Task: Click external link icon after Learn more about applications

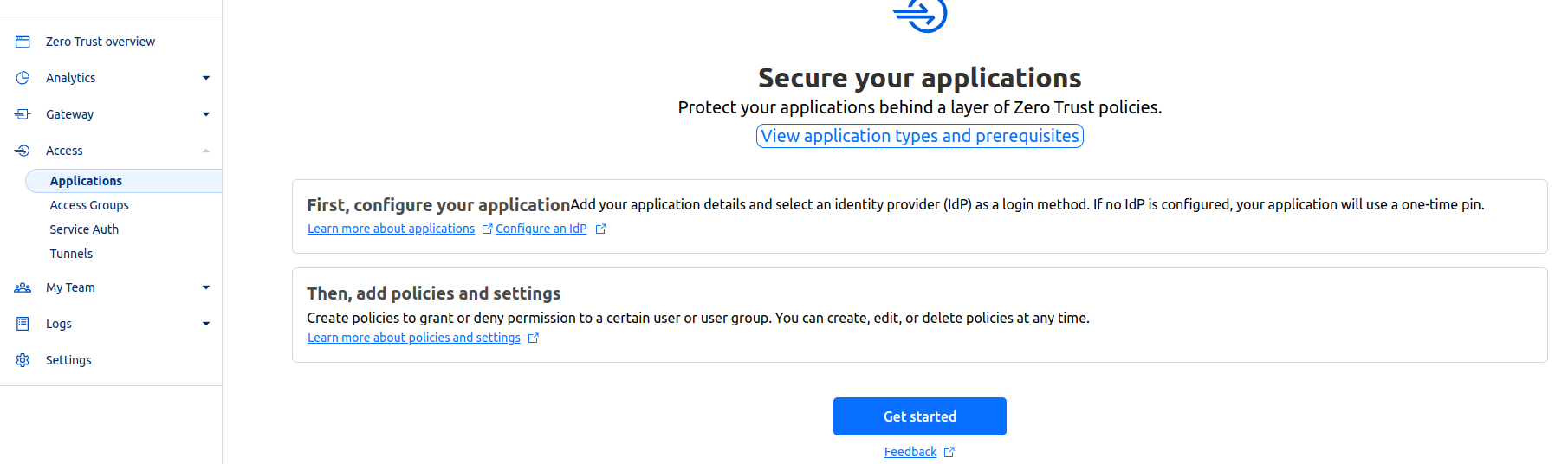Action: coord(487,229)
